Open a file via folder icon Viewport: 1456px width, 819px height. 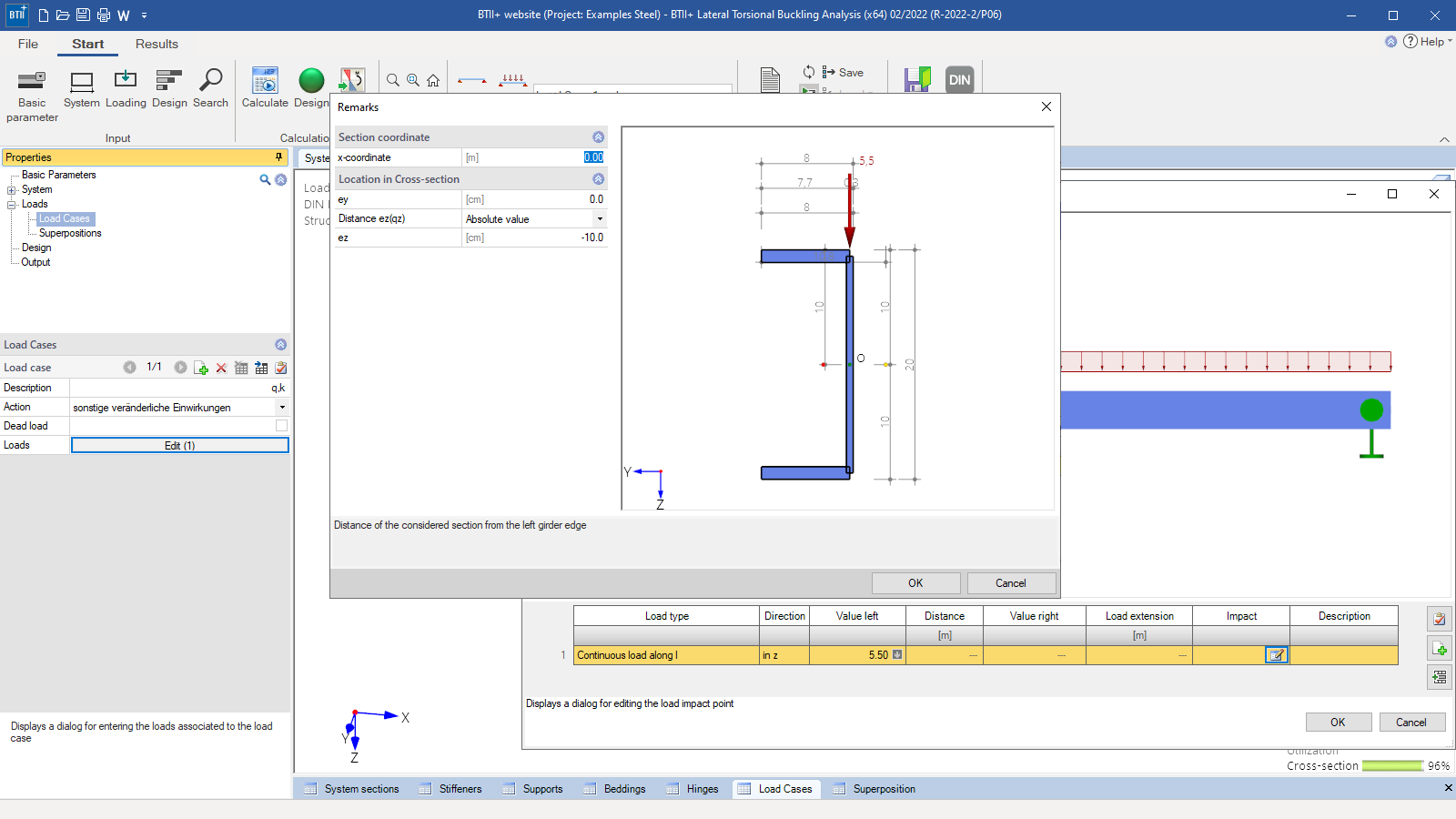coord(63,15)
